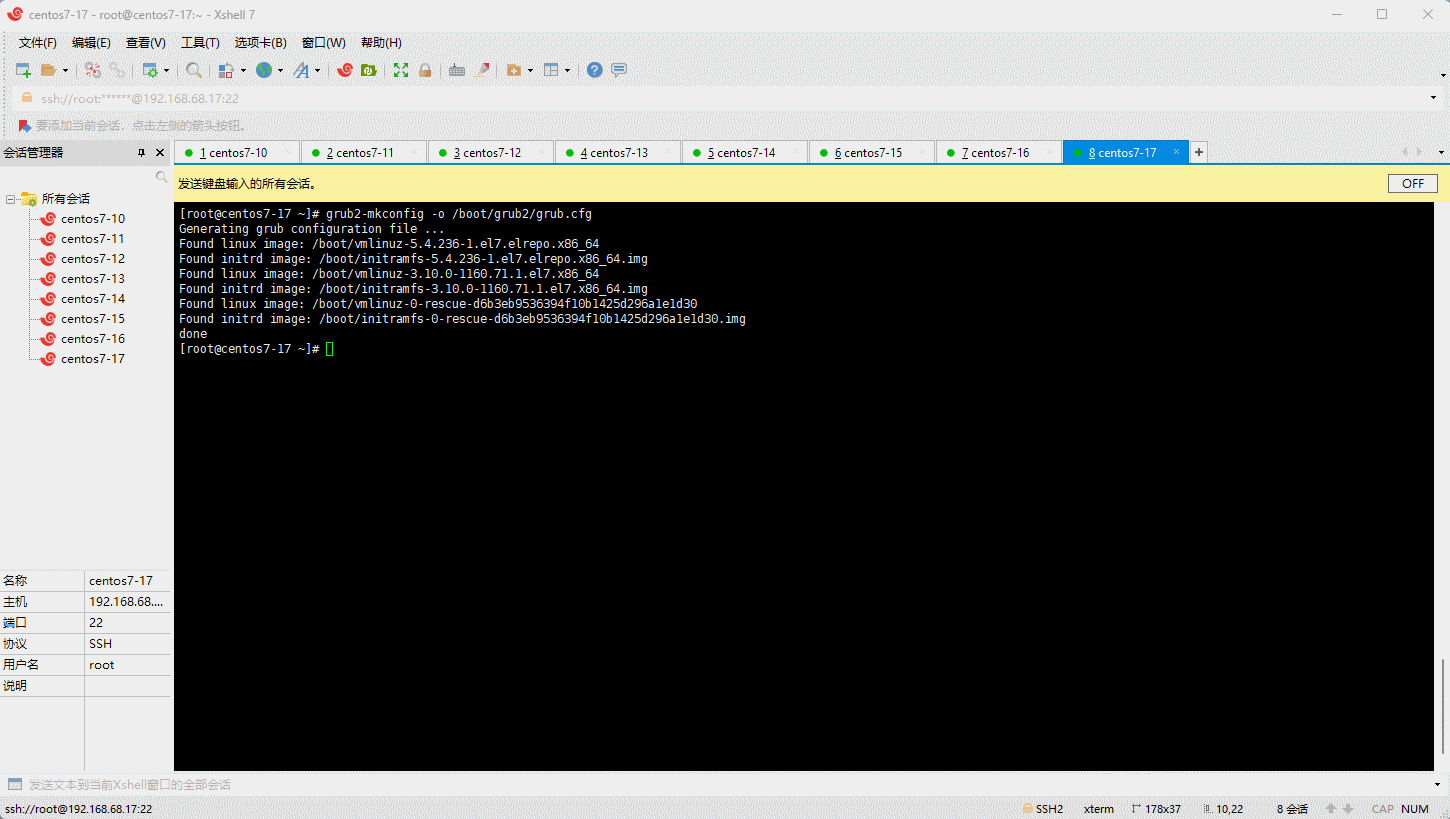Click the Open Session folder icon

click(x=48, y=70)
